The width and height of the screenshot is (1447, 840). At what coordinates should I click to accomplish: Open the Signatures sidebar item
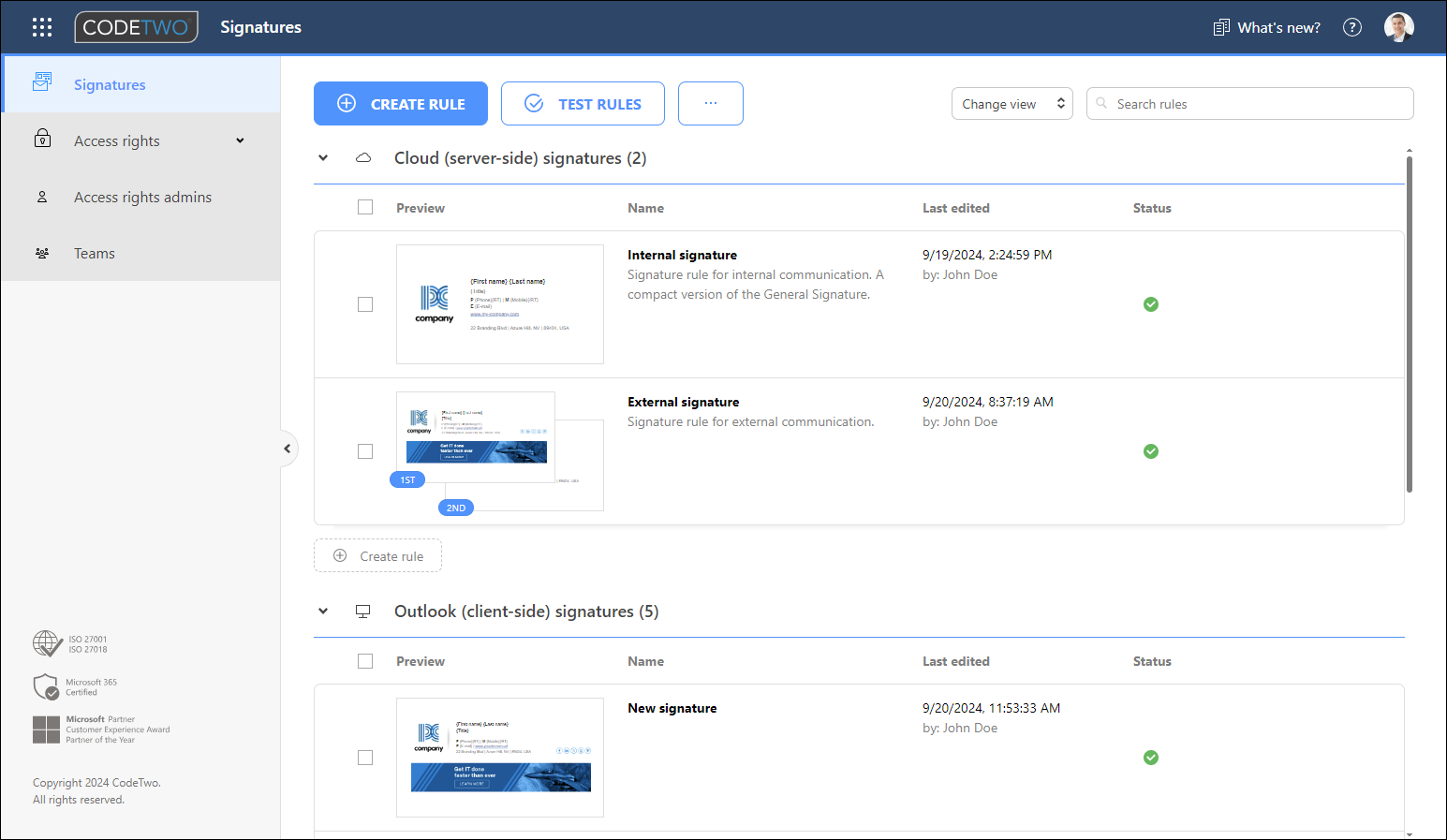click(x=140, y=84)
